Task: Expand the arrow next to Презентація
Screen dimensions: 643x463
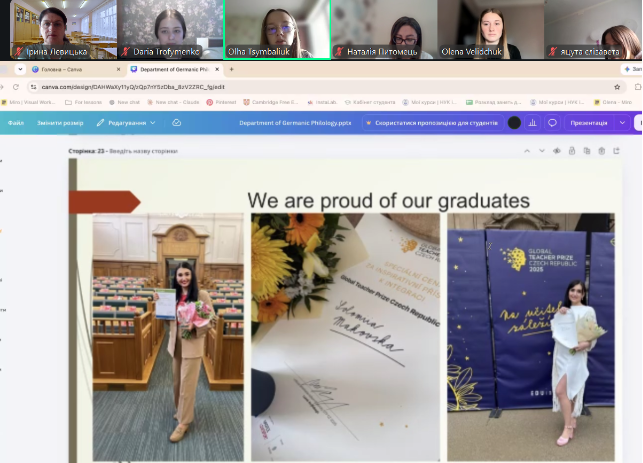Action: [622, 123]
